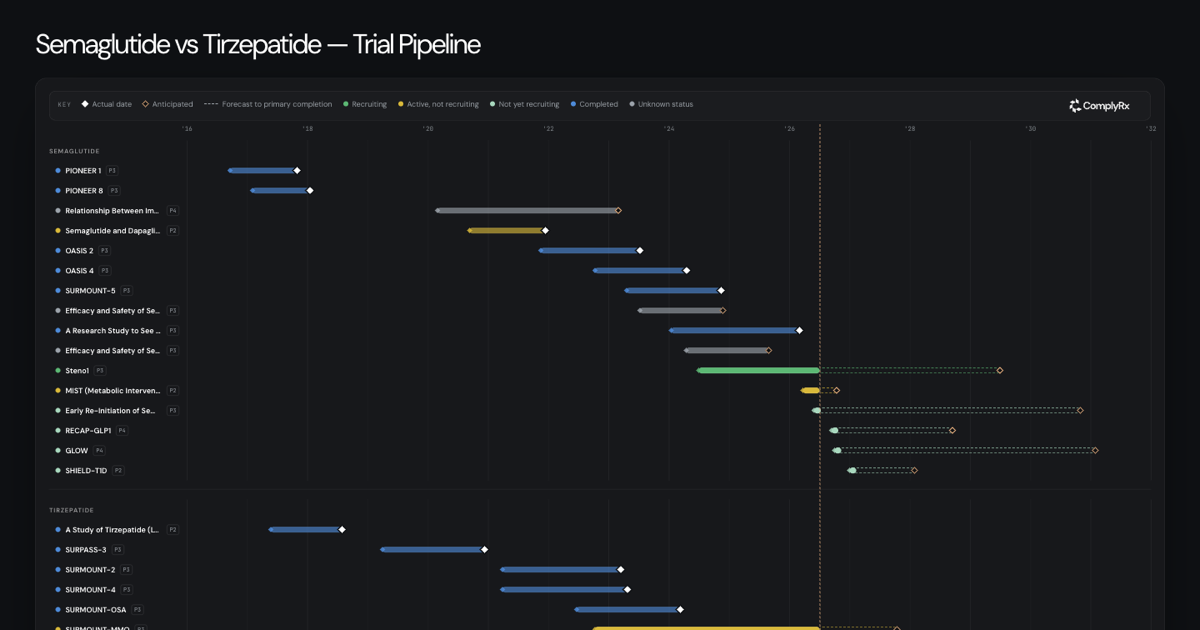Click the P2 badge next to SHIELD-T1D
The height and width of the screenshot is (630, 1200).
click(118, 471)
